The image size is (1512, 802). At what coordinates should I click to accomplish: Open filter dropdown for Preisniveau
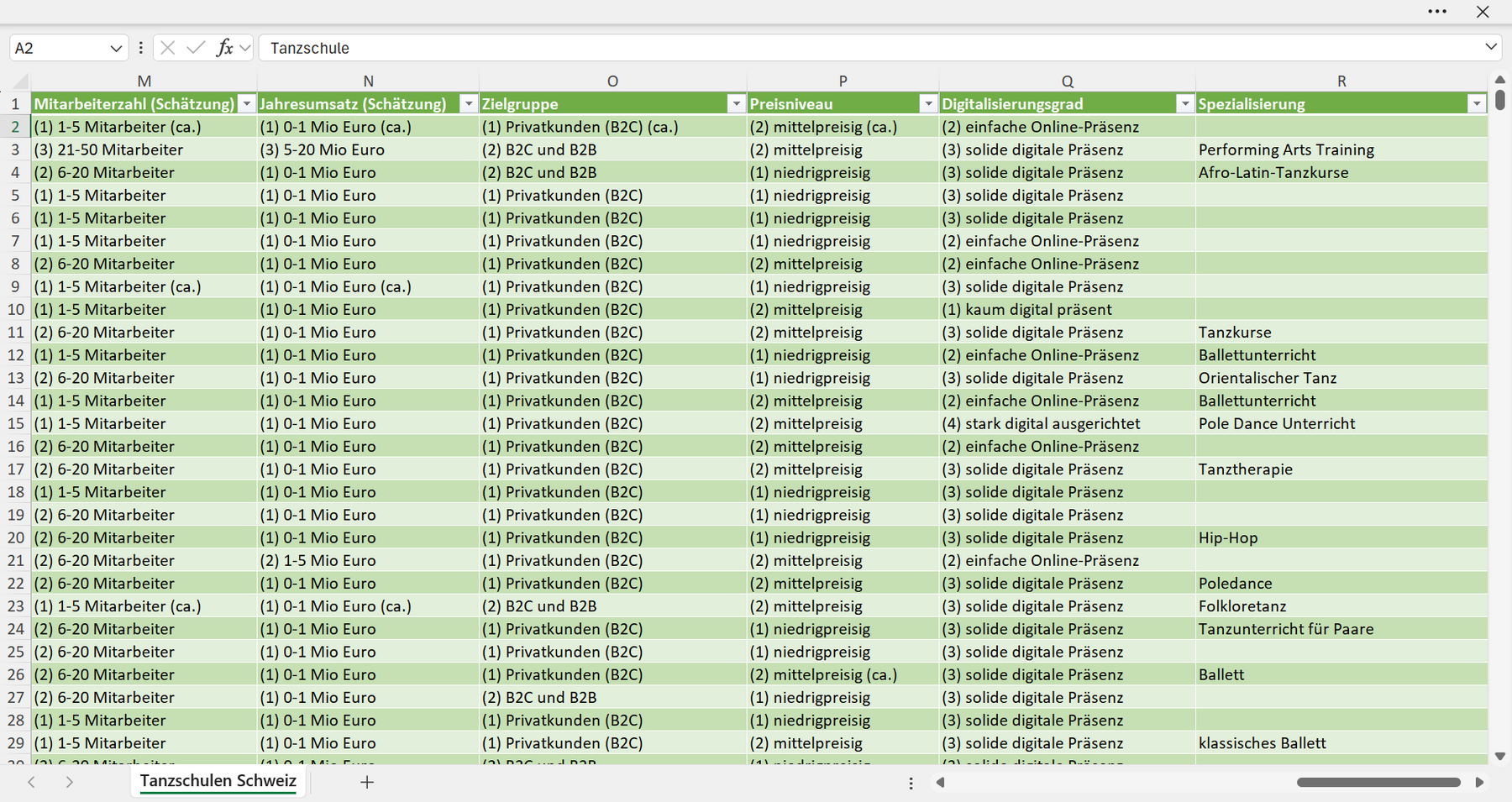[928, 104]
